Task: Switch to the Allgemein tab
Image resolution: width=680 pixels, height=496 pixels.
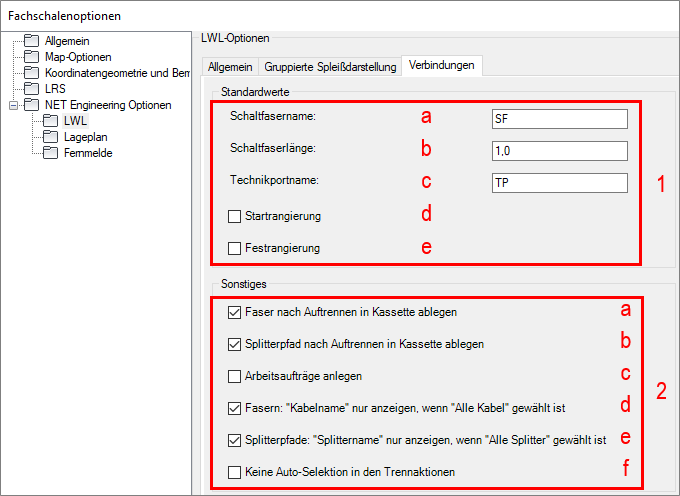Action: coord(230,67)
